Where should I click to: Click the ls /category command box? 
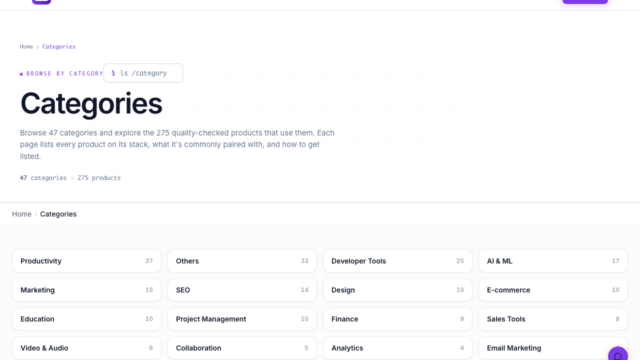coord(143,73)
